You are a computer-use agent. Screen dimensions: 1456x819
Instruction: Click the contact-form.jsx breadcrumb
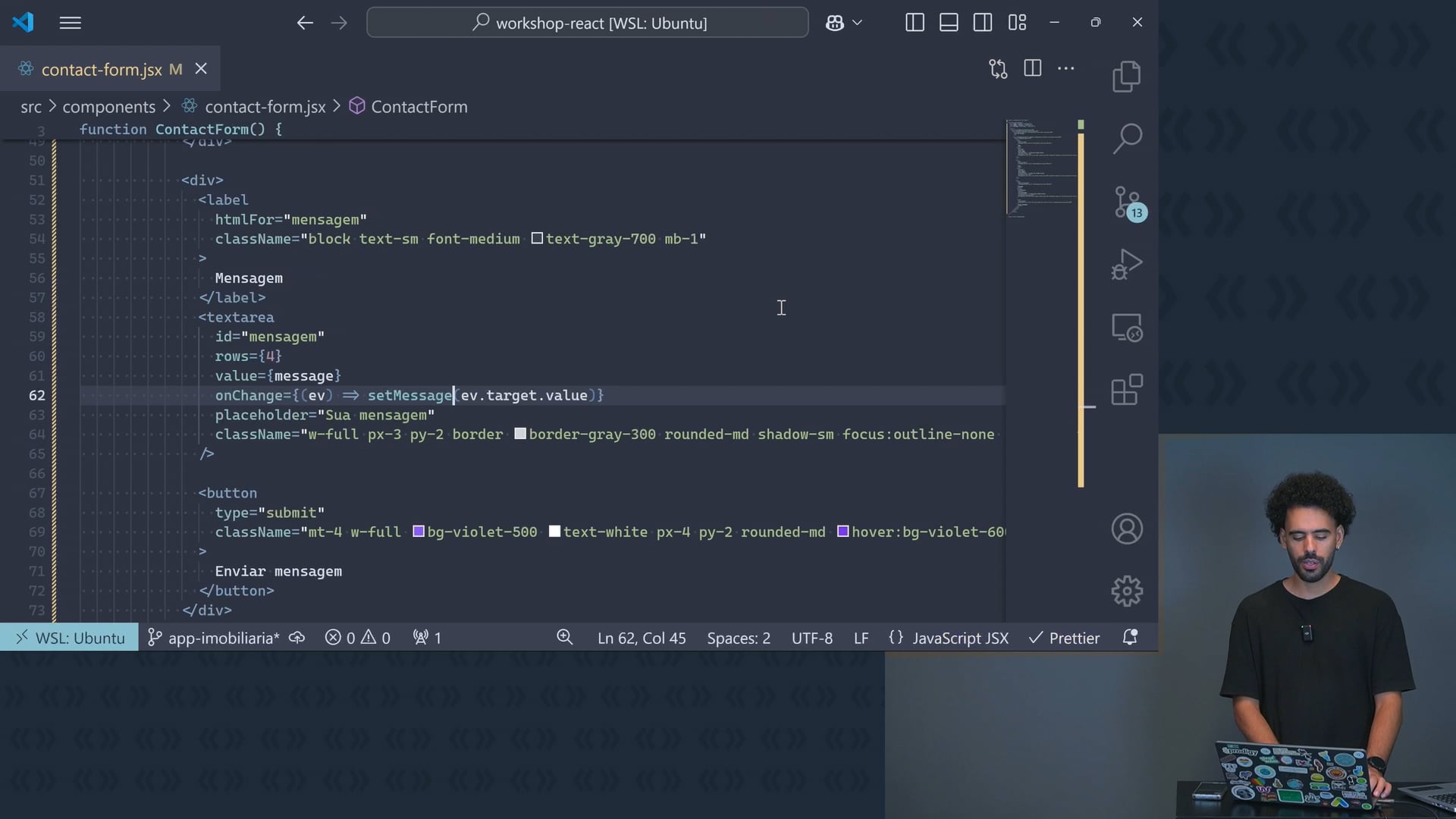(265, 107)
